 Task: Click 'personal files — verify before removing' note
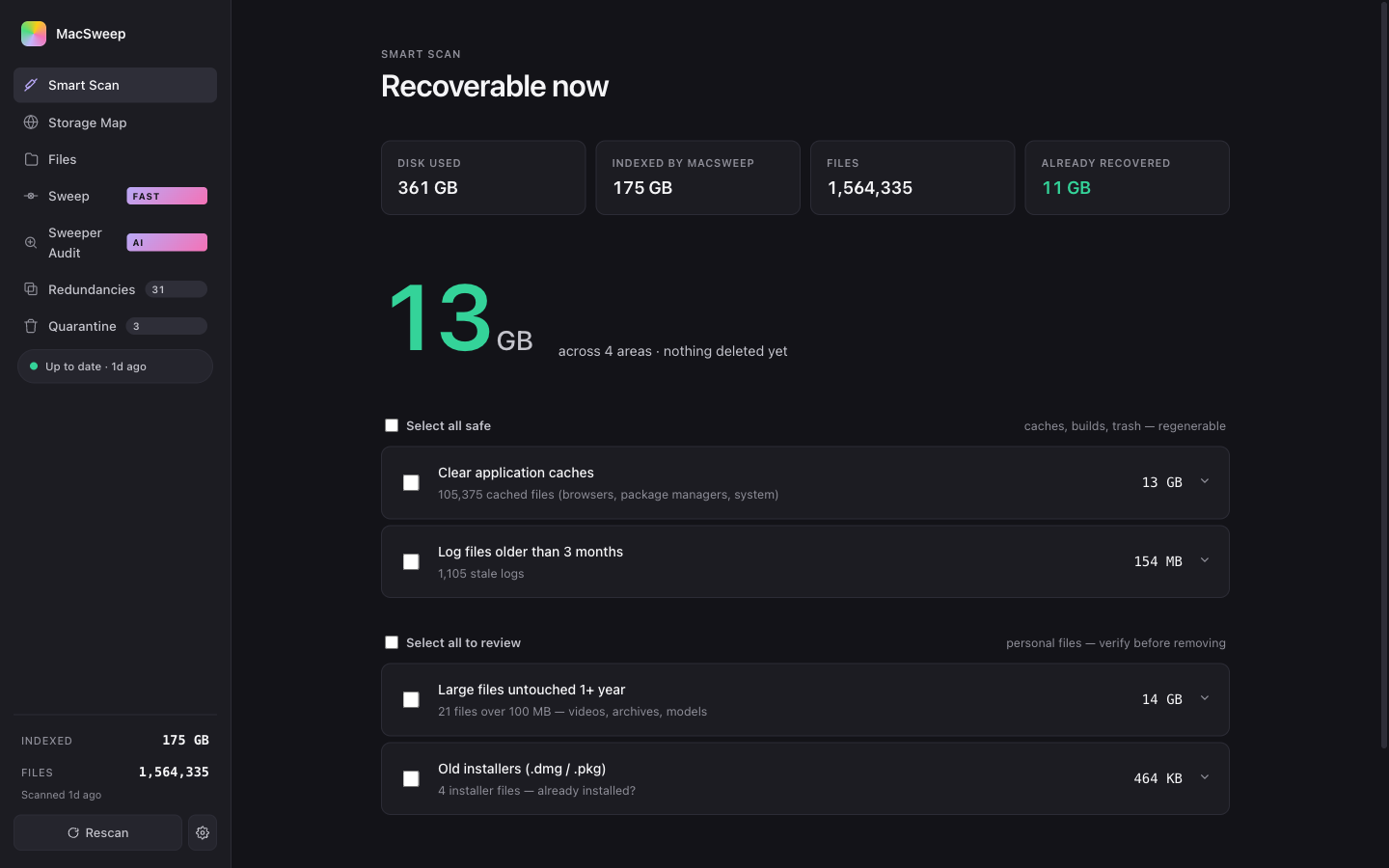click(1116, 642)
